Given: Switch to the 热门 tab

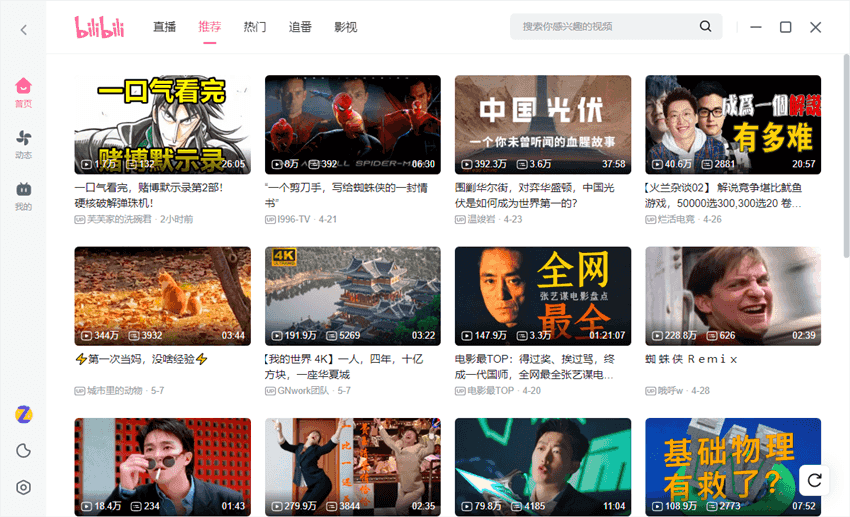Looking at the screenshot, I should coord(255,27).
